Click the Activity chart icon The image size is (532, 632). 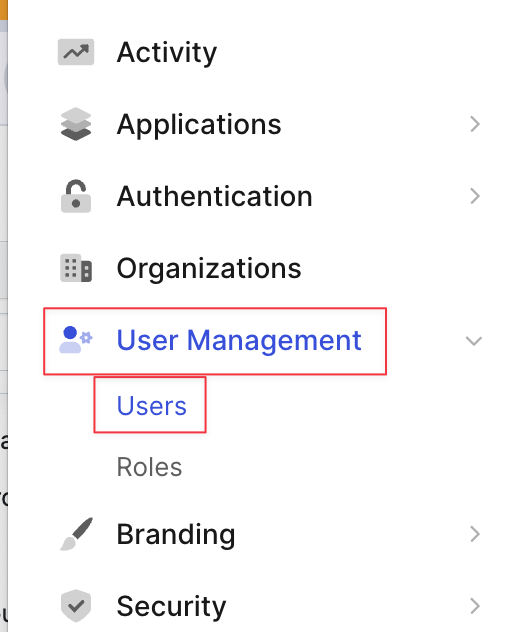[x=76, y=52]
